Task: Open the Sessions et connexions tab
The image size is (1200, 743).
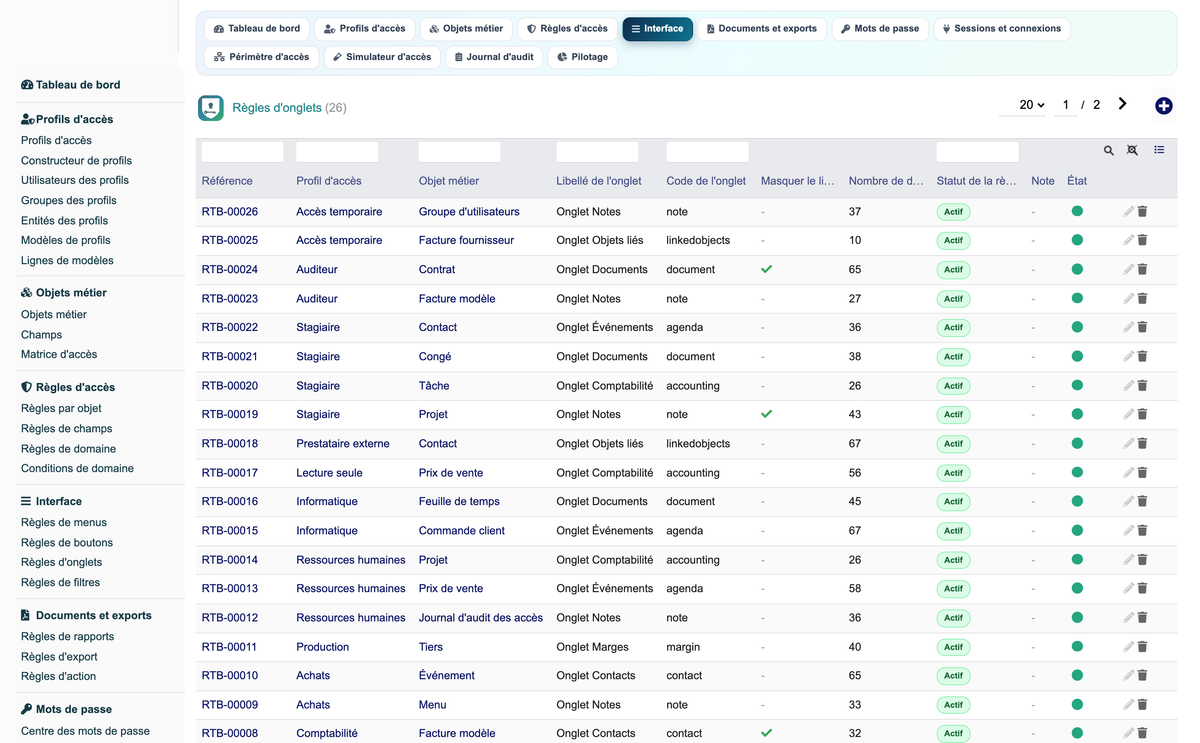Action: [x=1002, y=29]
